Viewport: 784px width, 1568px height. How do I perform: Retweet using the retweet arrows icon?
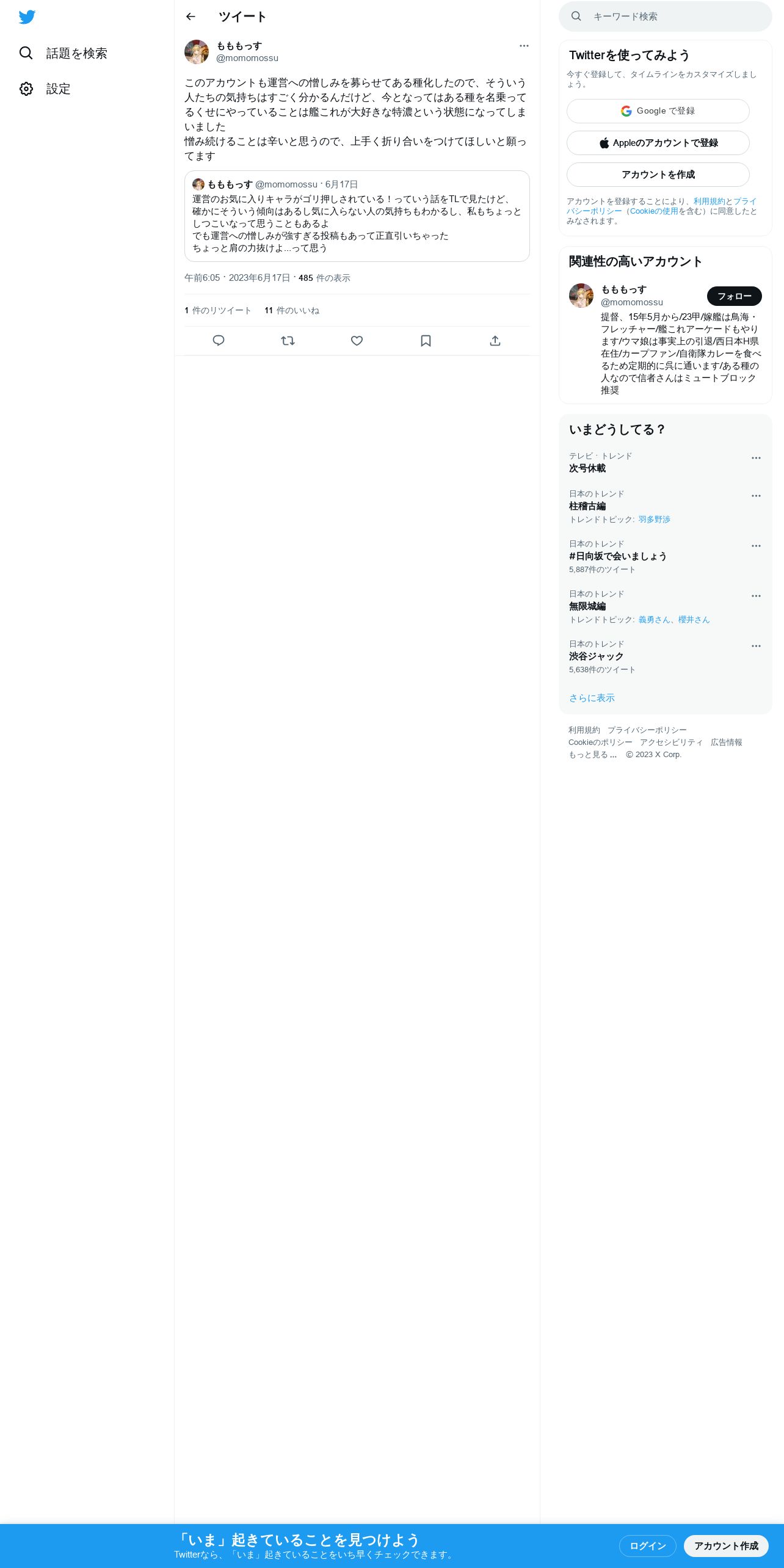(x=288, y=341)
